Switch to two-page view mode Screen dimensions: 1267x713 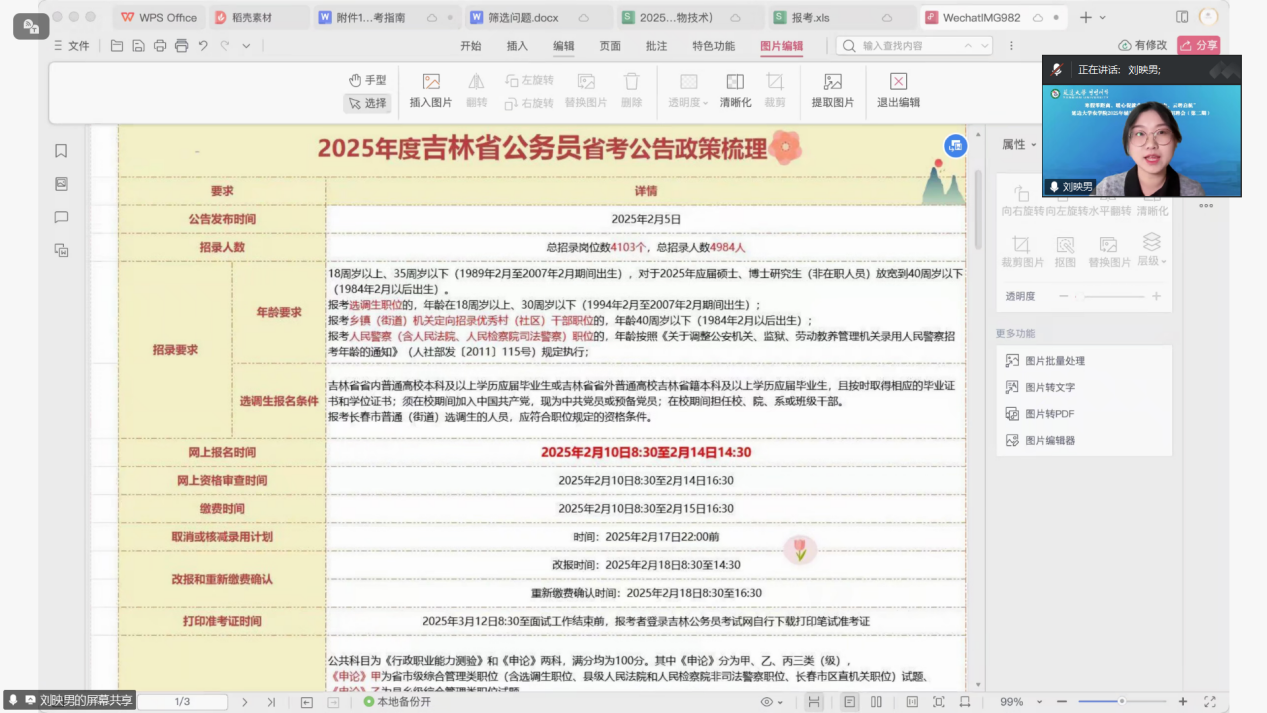(x=876, y=702)
